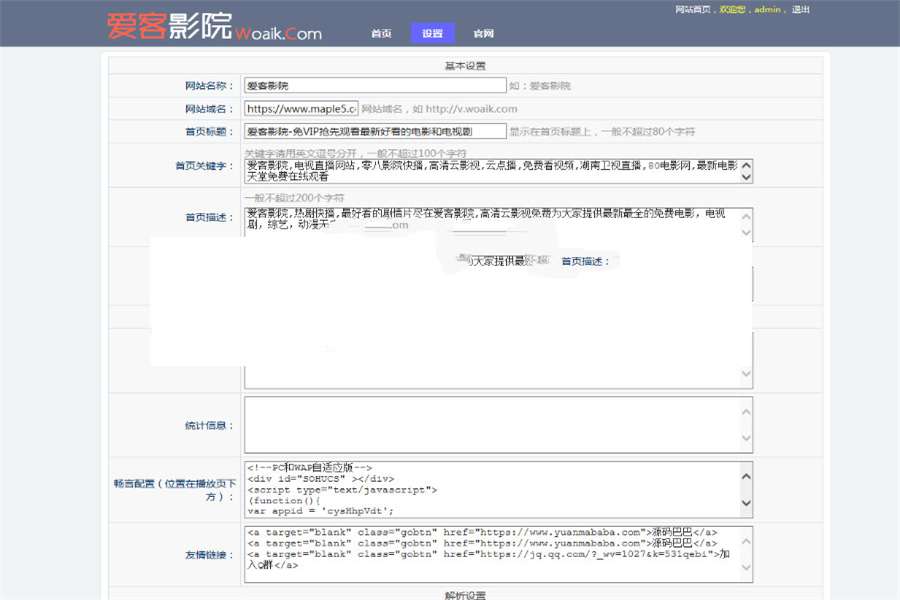900x600 pixels.
Task: Click the 爱客影院 Woaik.Com logo
Action: pos(214,26)
